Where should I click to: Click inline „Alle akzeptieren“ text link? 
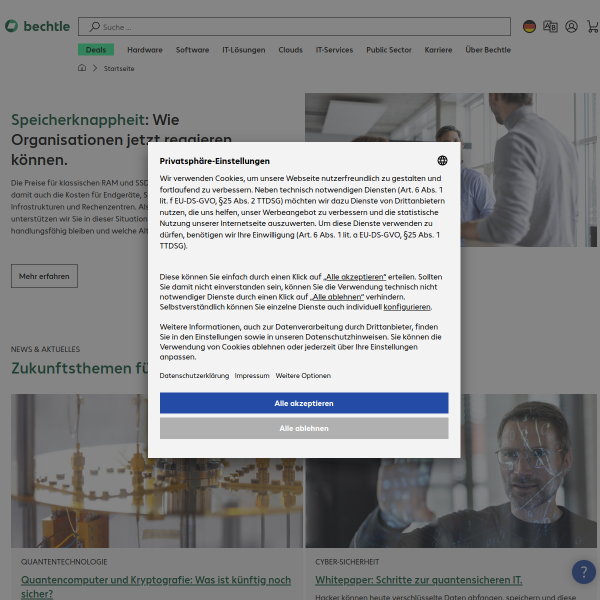pos(355,277)
